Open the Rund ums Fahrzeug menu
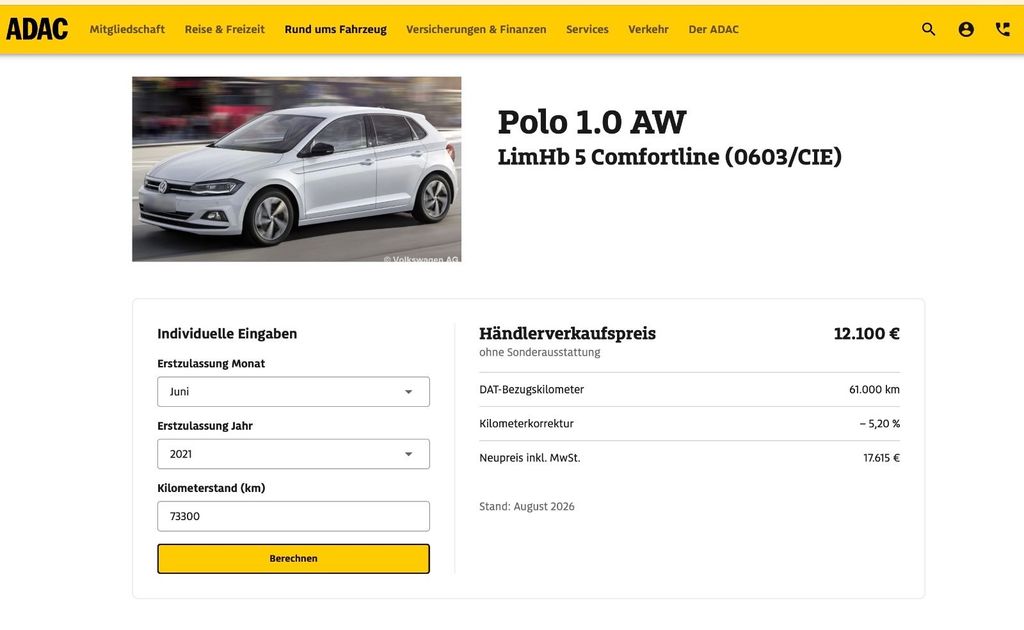 tap(336, 29)
